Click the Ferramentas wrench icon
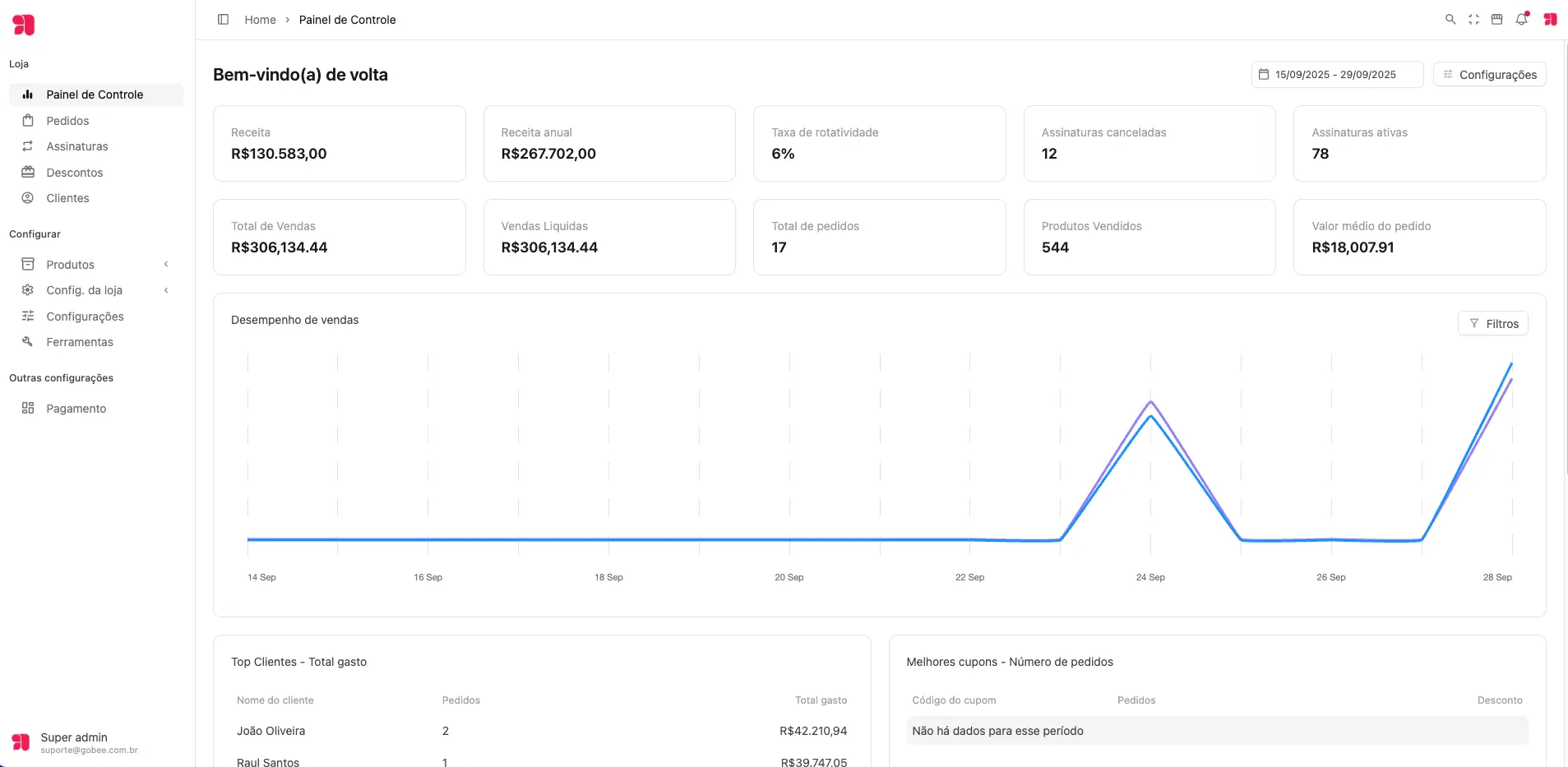 tap(28, 342)
